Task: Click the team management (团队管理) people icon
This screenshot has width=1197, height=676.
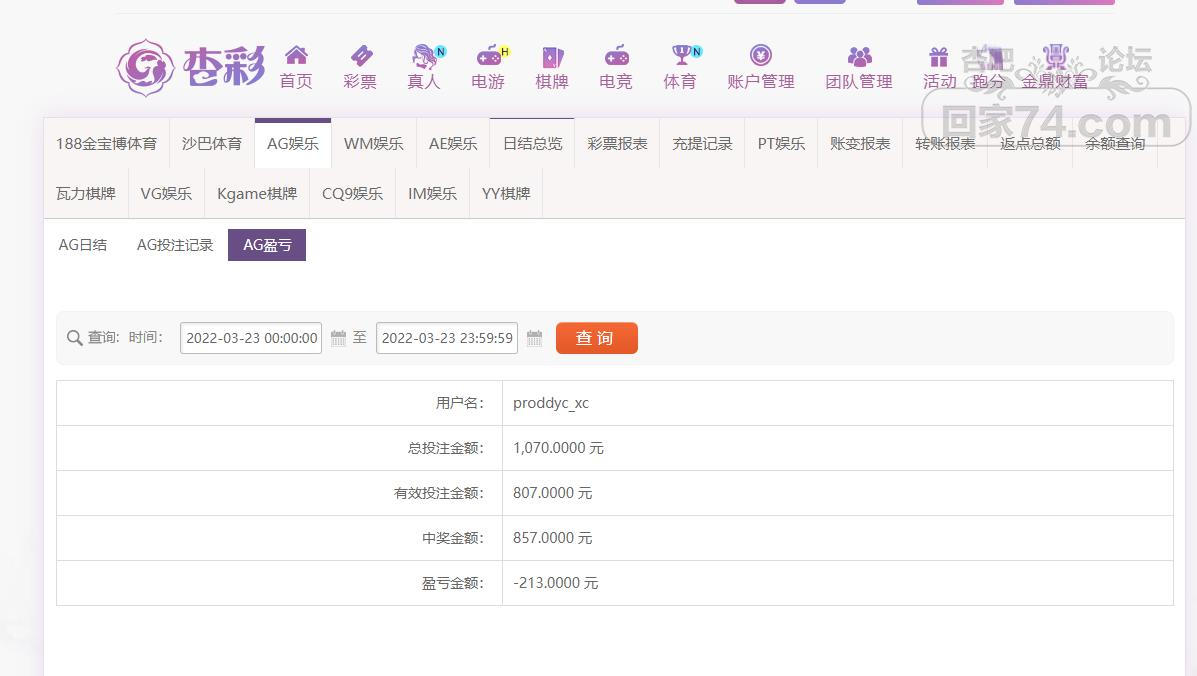Action: [x=859, y=56]
